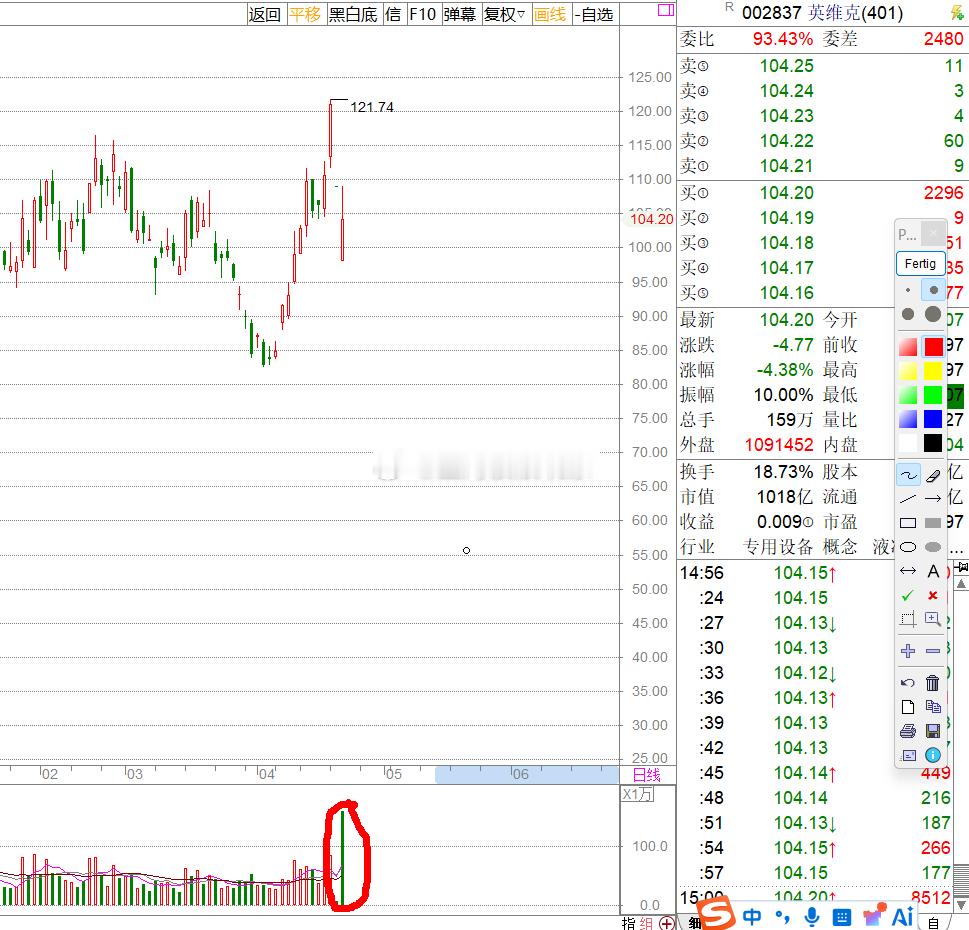Open 弹幕 comments

[459, 14]
